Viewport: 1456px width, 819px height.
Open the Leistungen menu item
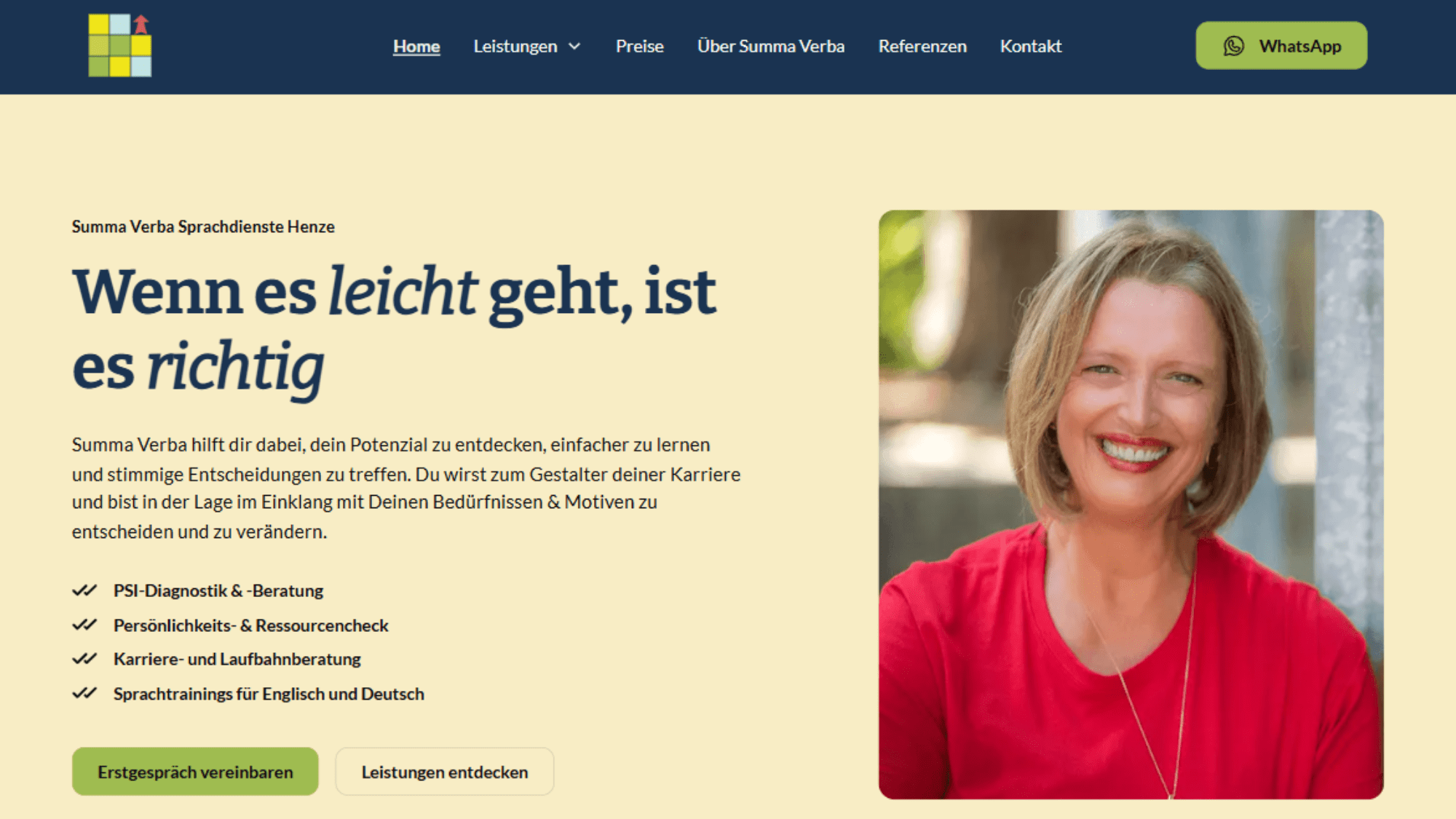coord(515,46)
